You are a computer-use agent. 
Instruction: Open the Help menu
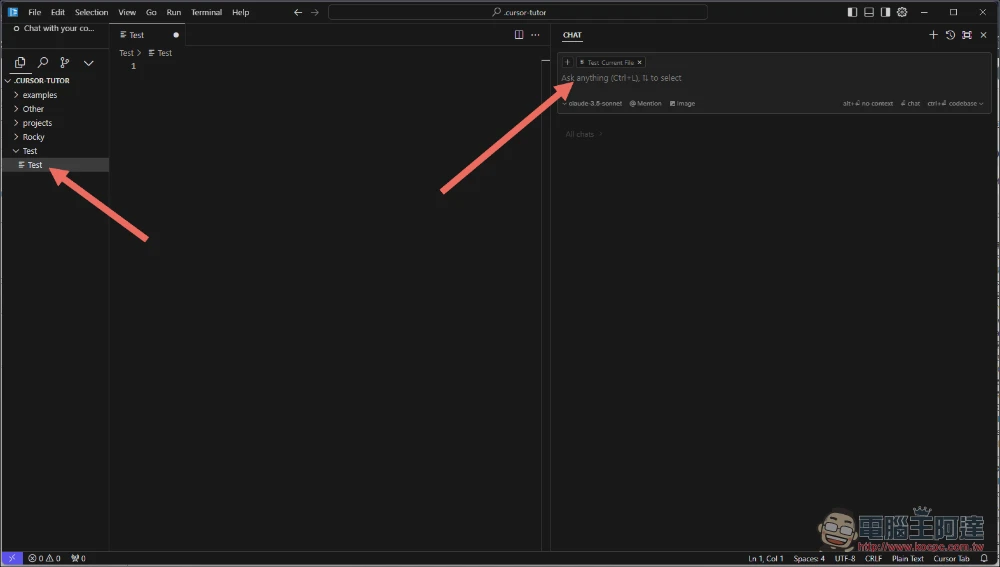[x=240, y=12]
